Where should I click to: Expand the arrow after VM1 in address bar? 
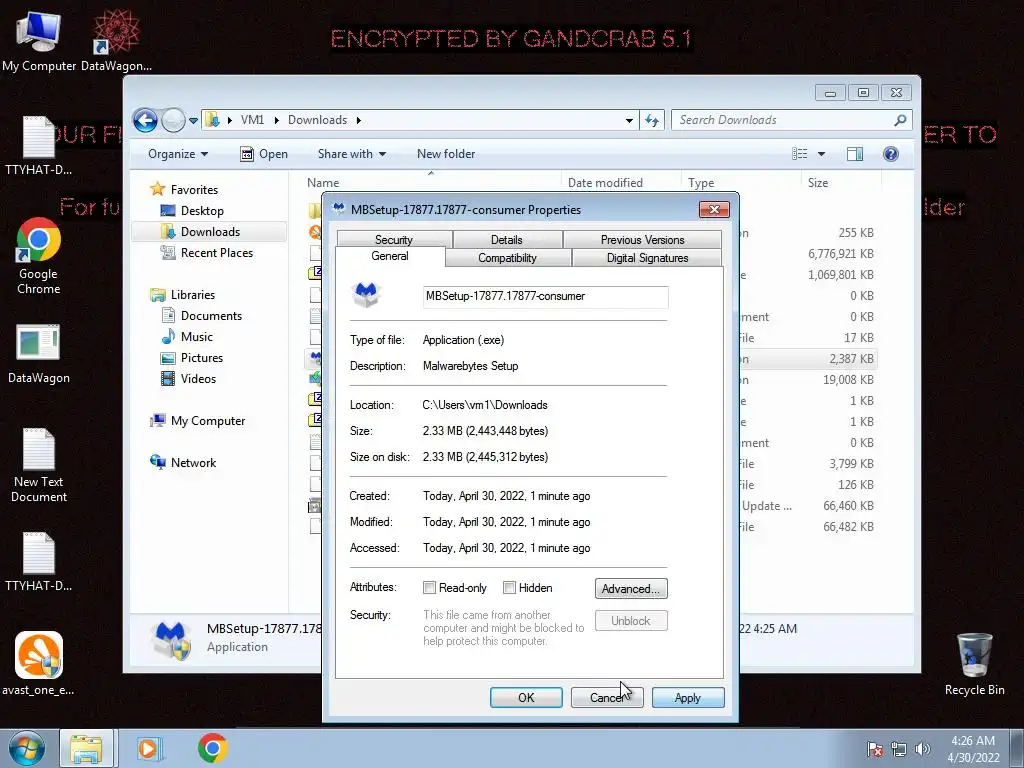pyautogui.click(x=276, y=120)
